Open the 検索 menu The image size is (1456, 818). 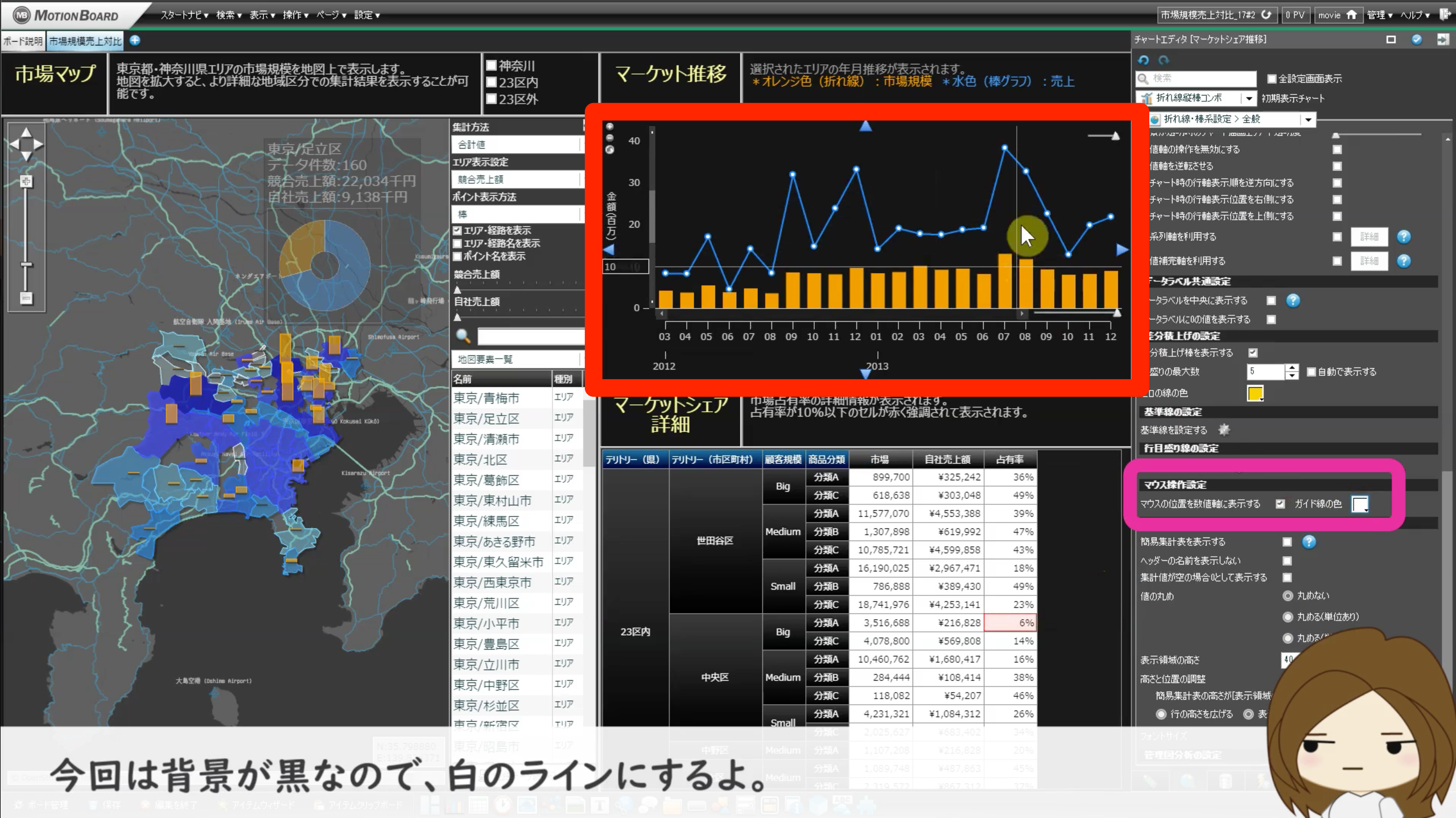tap(229, 15)
